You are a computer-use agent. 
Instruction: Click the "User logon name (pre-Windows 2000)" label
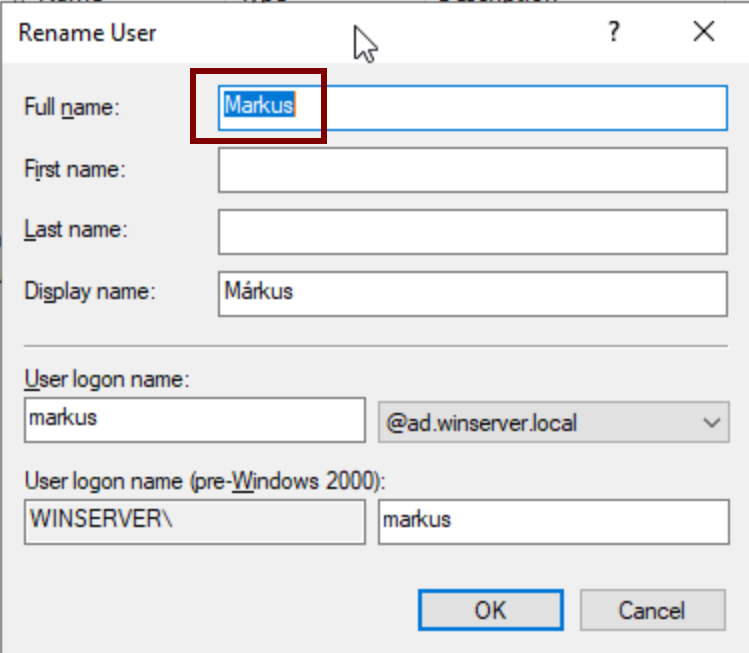point(204,481)
